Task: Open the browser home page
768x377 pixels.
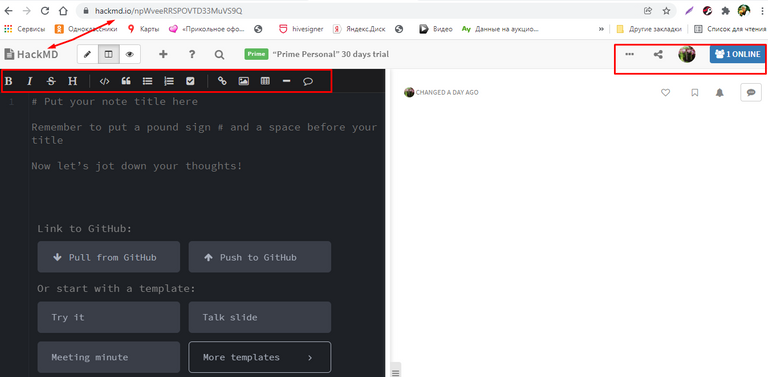Action: point(63,10)
